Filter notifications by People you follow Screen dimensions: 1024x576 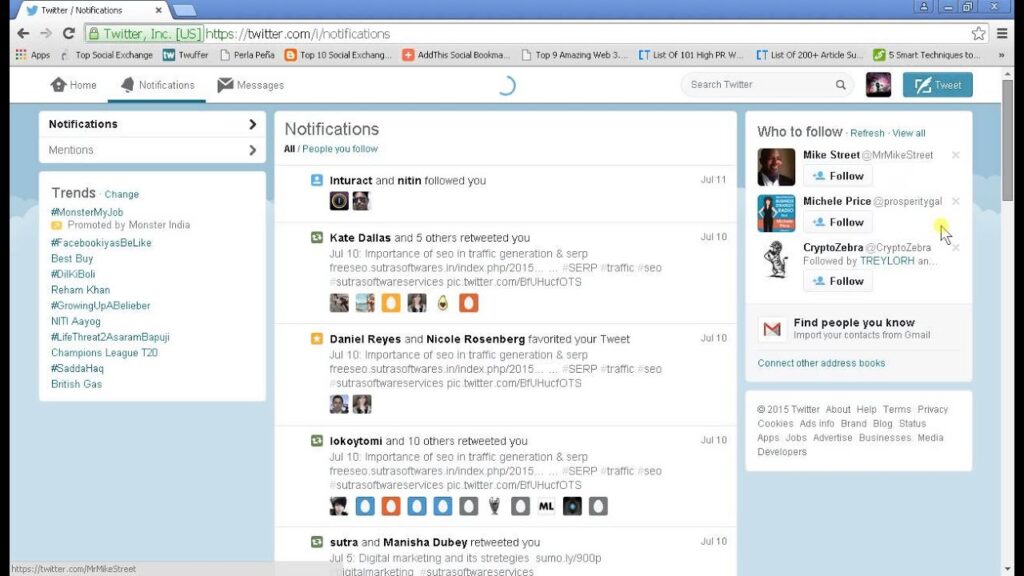[340, 149]
